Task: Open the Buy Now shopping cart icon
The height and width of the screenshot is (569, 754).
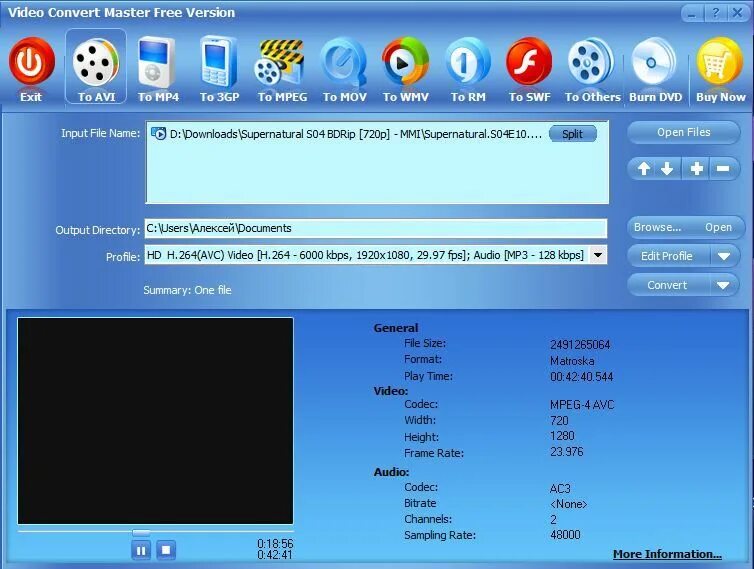Action: [x=720, y=62]
